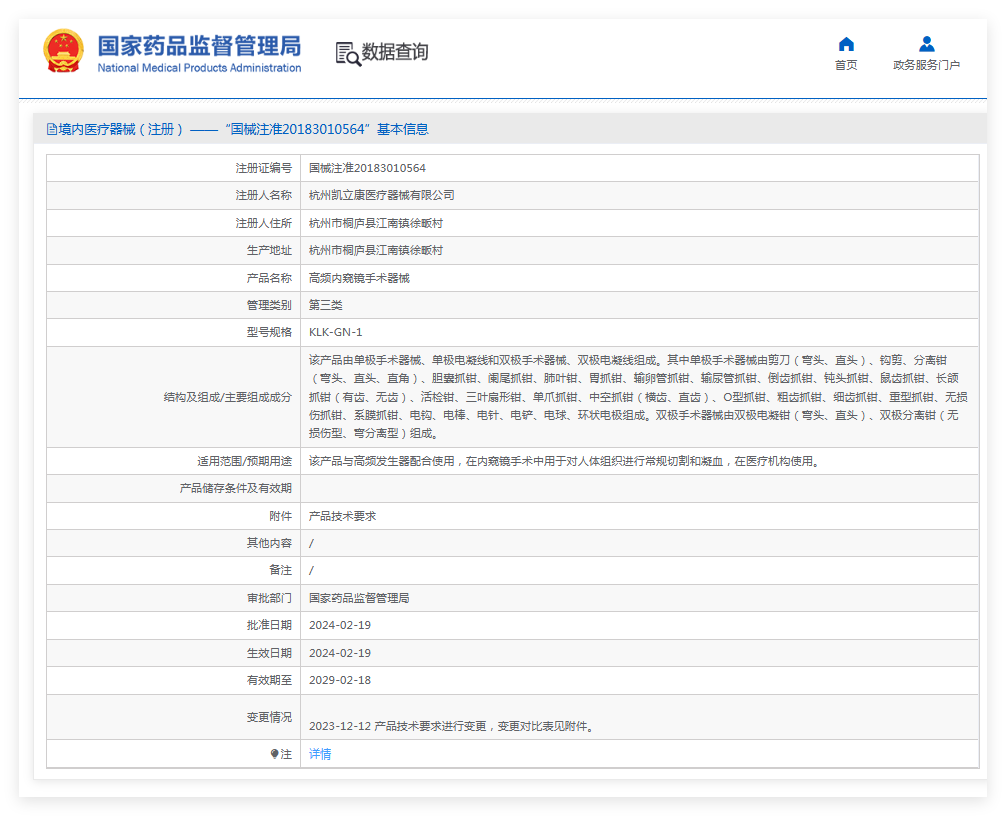
Task: Click change record 2023-12-12 产品技术要求进行变更
Action: (x=452, y=726)
